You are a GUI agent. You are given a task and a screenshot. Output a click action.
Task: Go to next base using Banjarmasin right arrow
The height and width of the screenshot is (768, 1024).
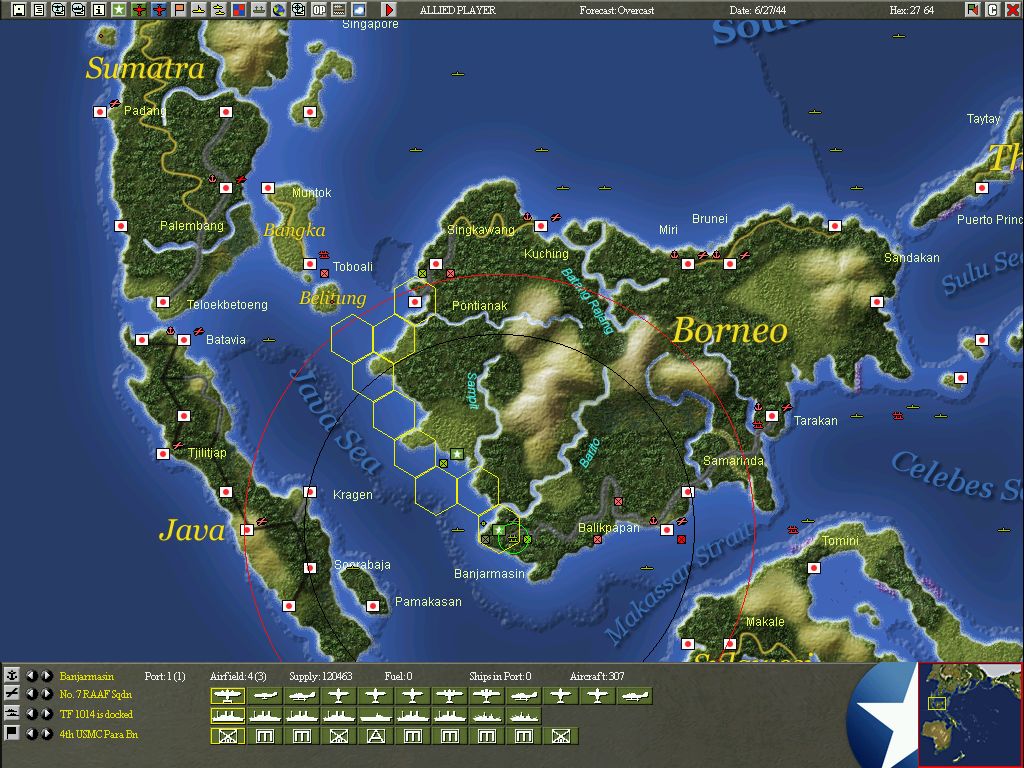coord(46,675)
